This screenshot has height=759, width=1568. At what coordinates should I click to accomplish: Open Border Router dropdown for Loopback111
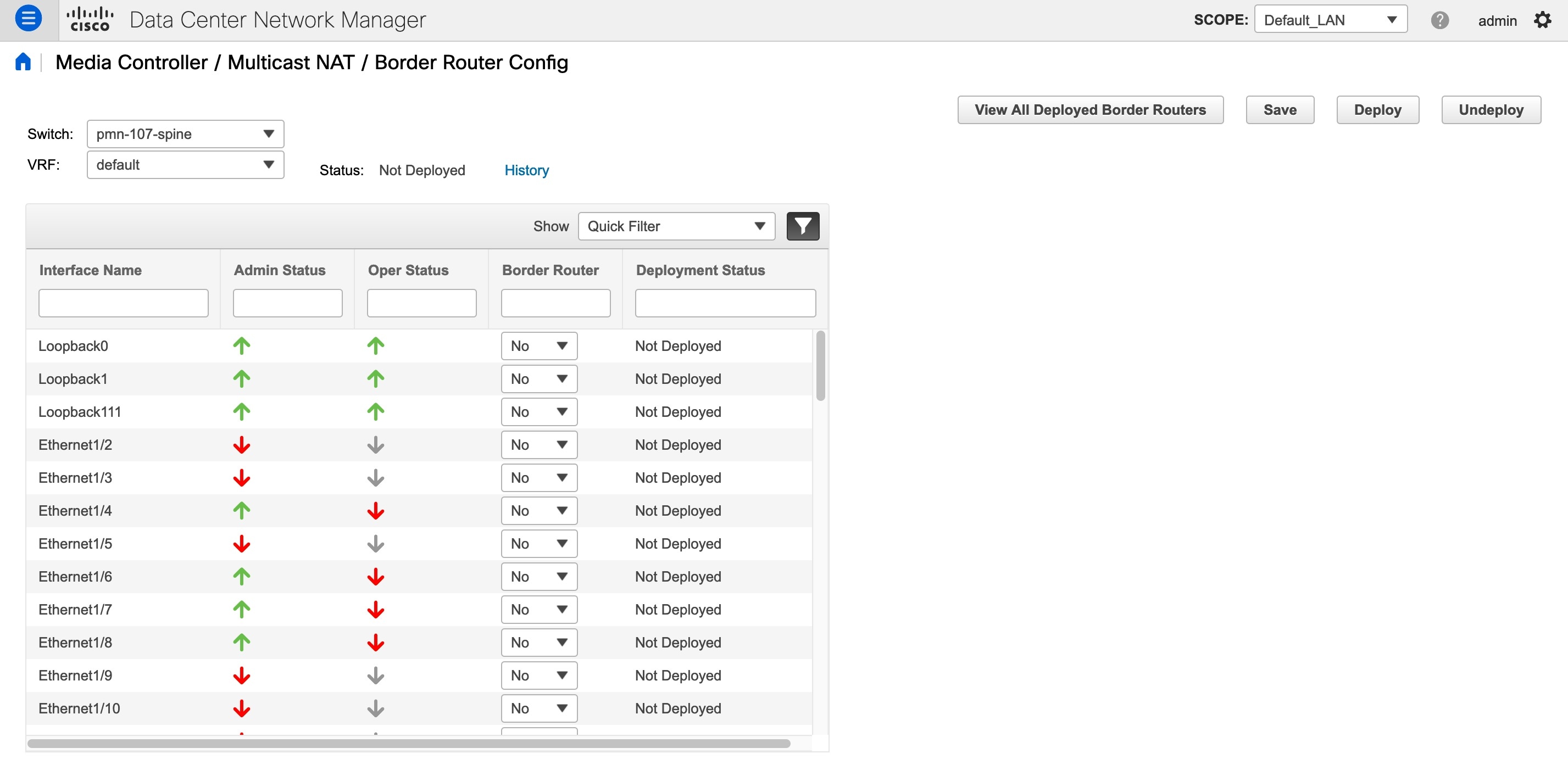pos(539,411)
